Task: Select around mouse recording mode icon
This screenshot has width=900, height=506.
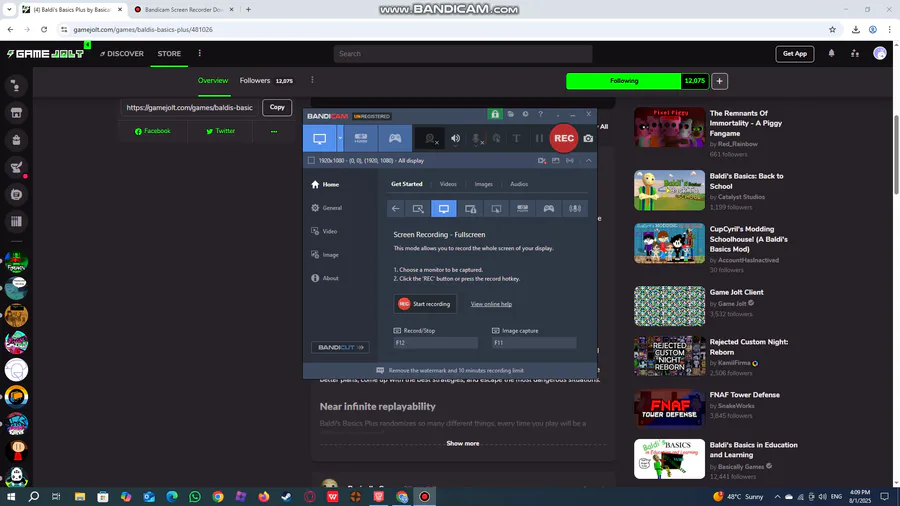Action: [x=496, y=209]
